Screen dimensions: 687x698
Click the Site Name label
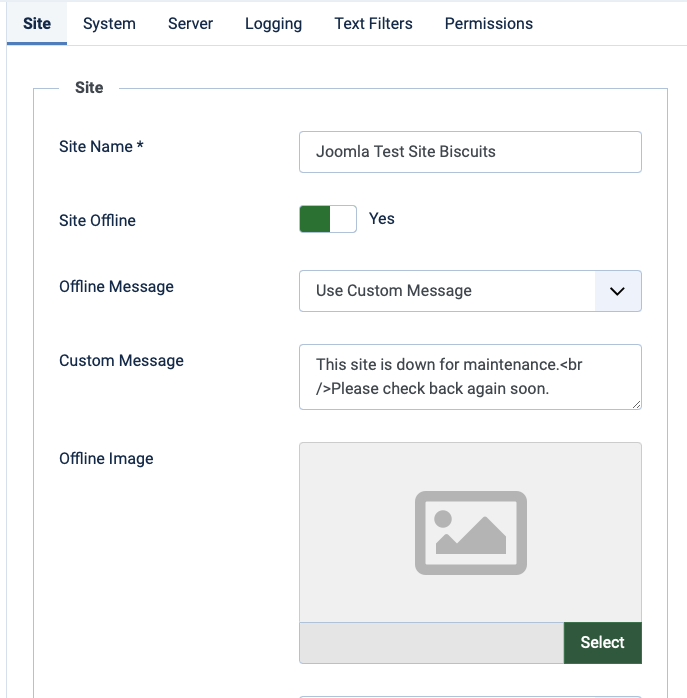pyautogui.click(x=101, y=146)
